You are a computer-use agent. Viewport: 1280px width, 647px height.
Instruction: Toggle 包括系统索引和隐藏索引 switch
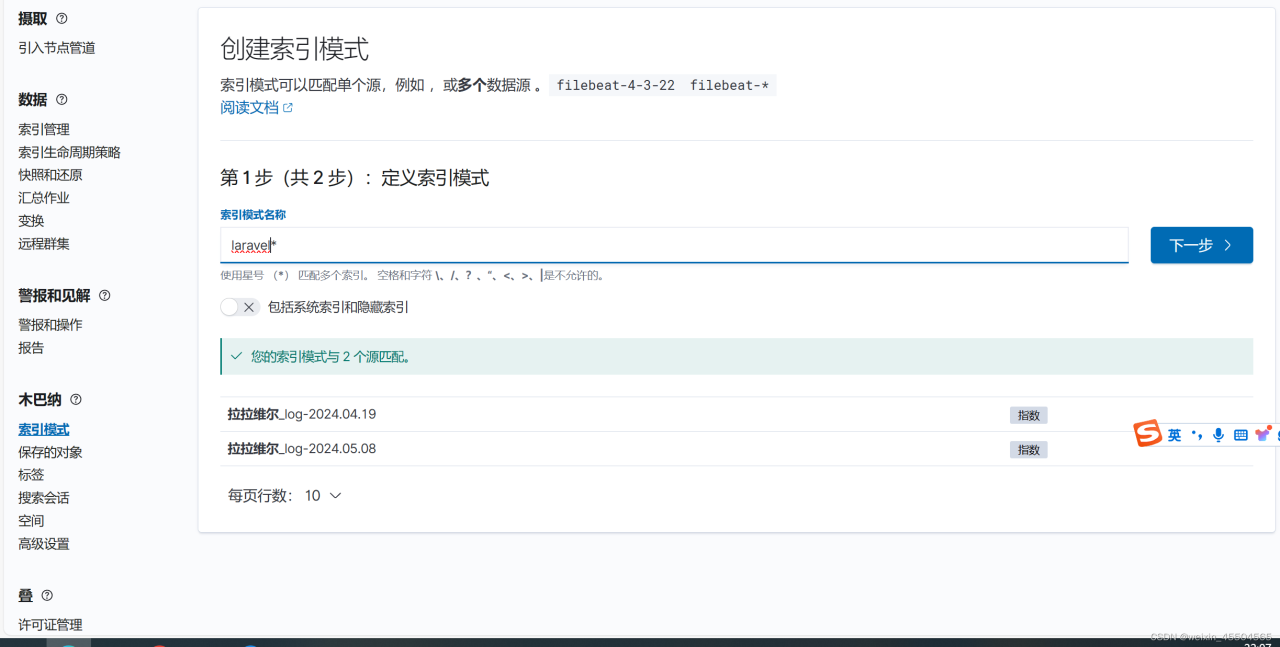[x=240, y=307]
